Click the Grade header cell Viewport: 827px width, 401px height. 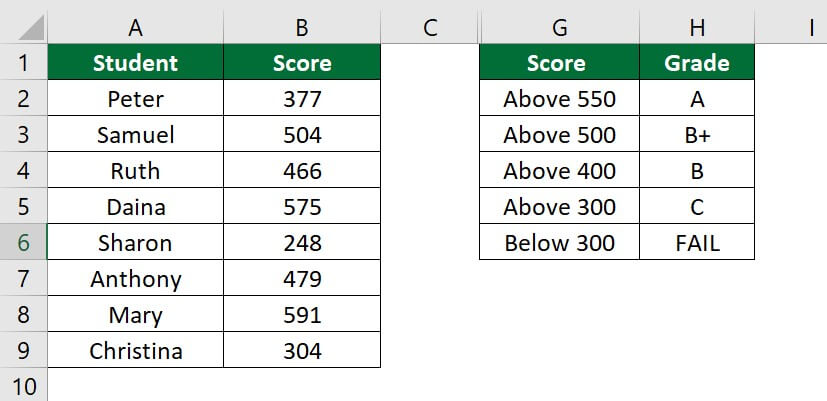[x=697, y=64]
